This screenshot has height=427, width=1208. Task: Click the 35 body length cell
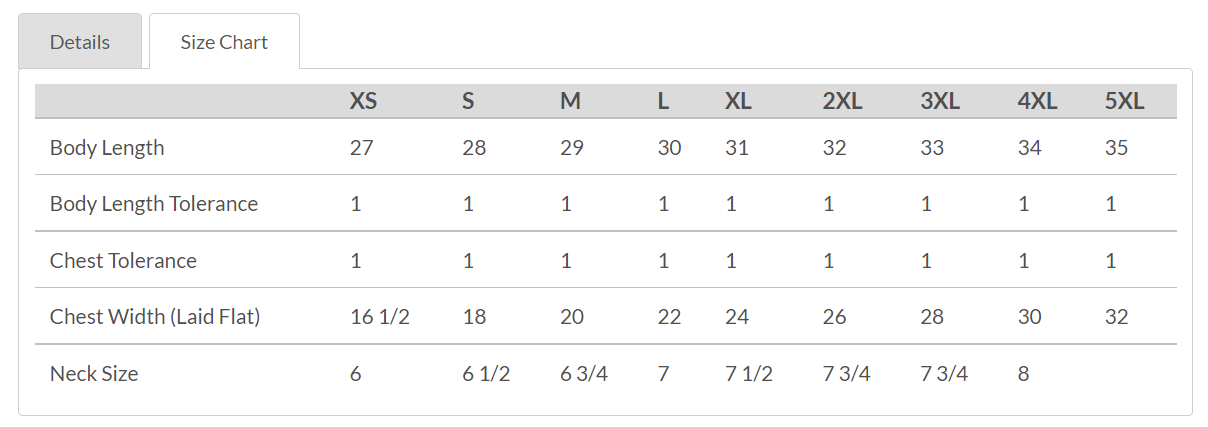[x=1116, y=148]
